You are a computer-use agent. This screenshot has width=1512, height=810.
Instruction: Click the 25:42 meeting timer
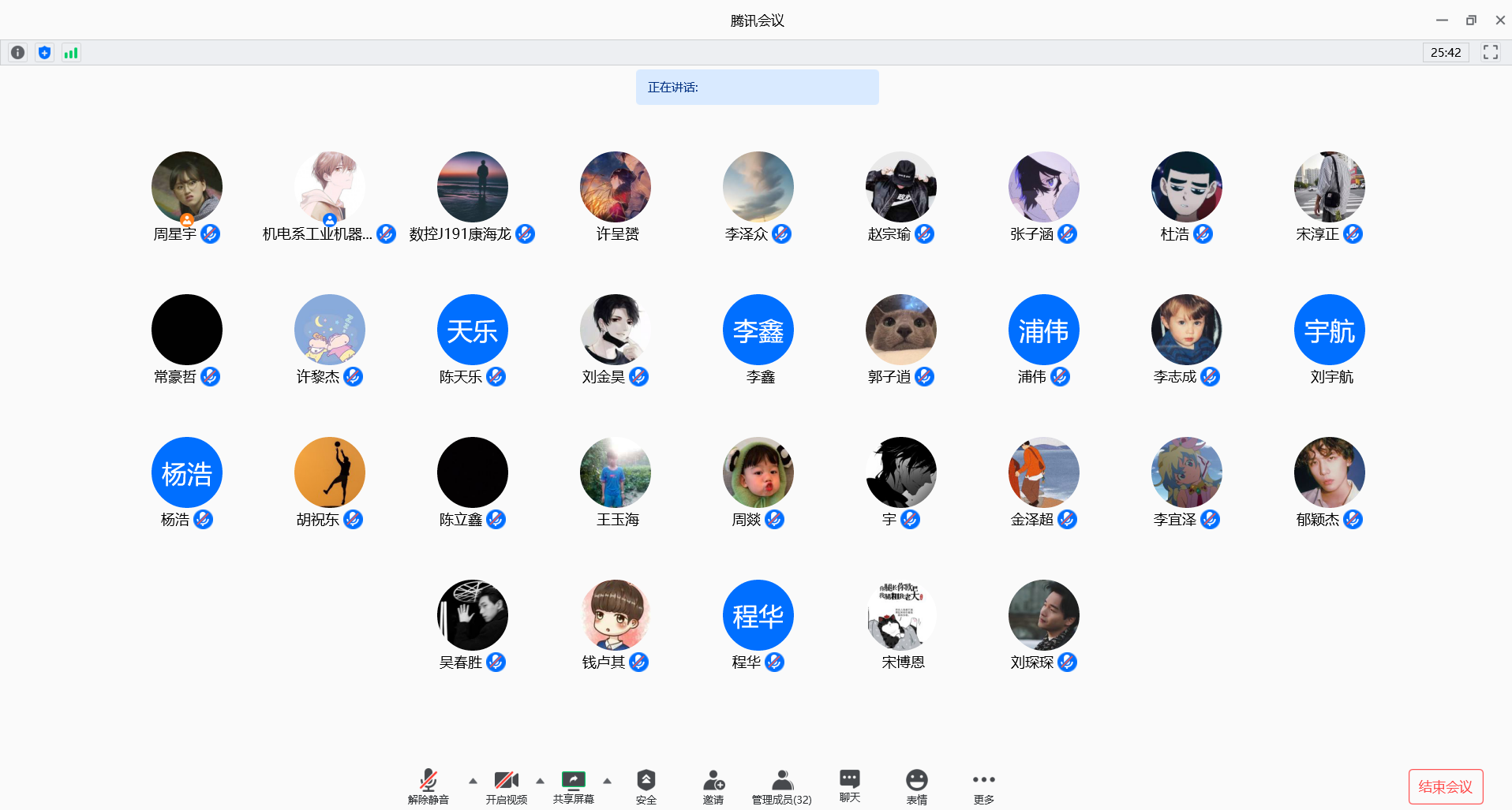point(1445,53)
